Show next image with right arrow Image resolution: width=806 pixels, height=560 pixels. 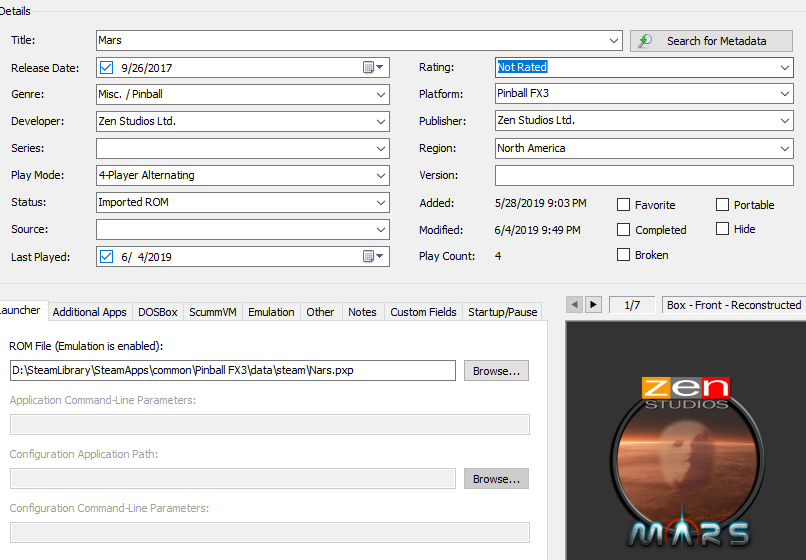pyautogui.click(x=593, y=304)
